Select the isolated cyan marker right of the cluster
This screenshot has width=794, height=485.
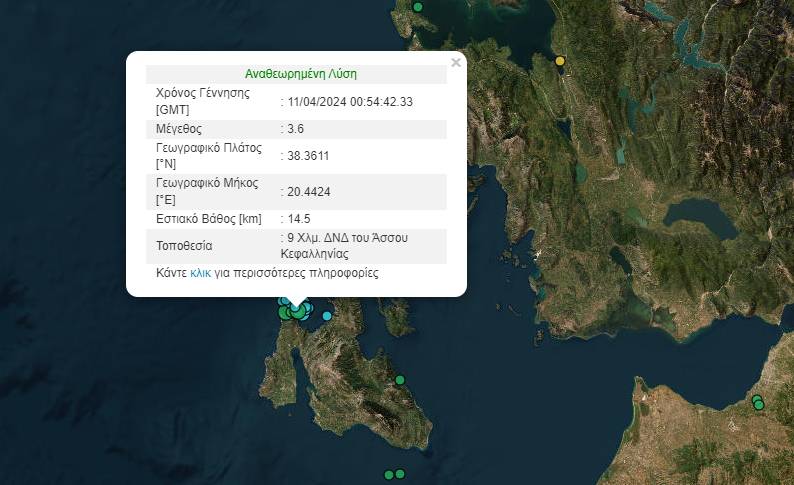click(x=327, y=316)
